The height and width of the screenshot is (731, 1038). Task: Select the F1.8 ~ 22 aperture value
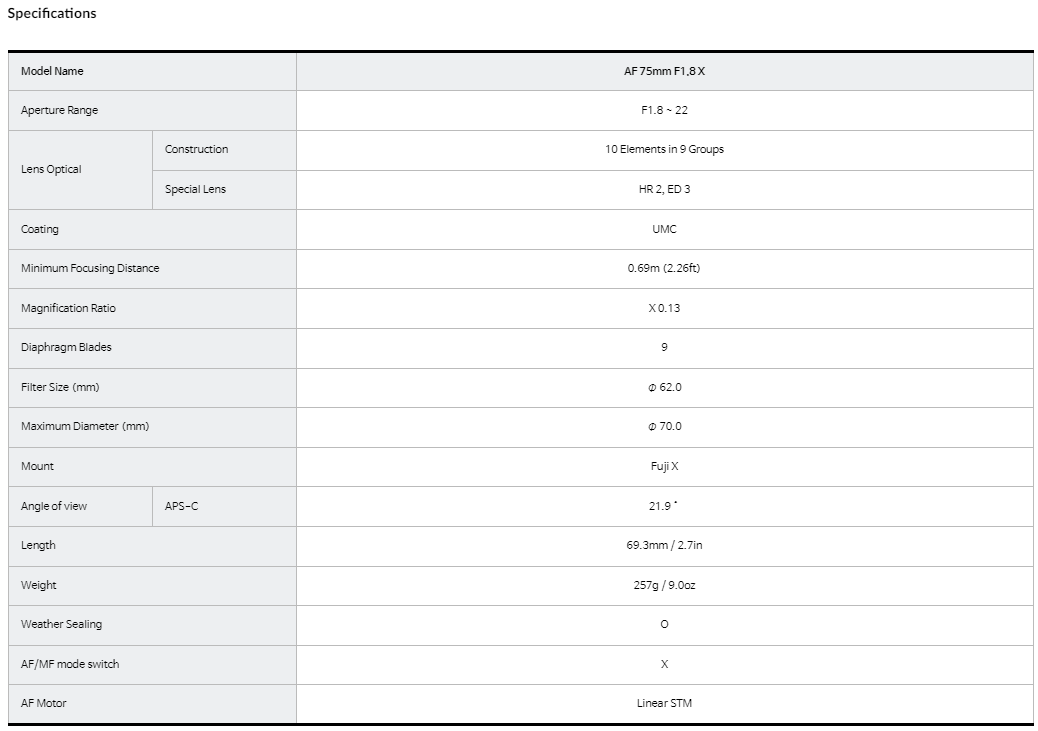[x=664, y=110]
